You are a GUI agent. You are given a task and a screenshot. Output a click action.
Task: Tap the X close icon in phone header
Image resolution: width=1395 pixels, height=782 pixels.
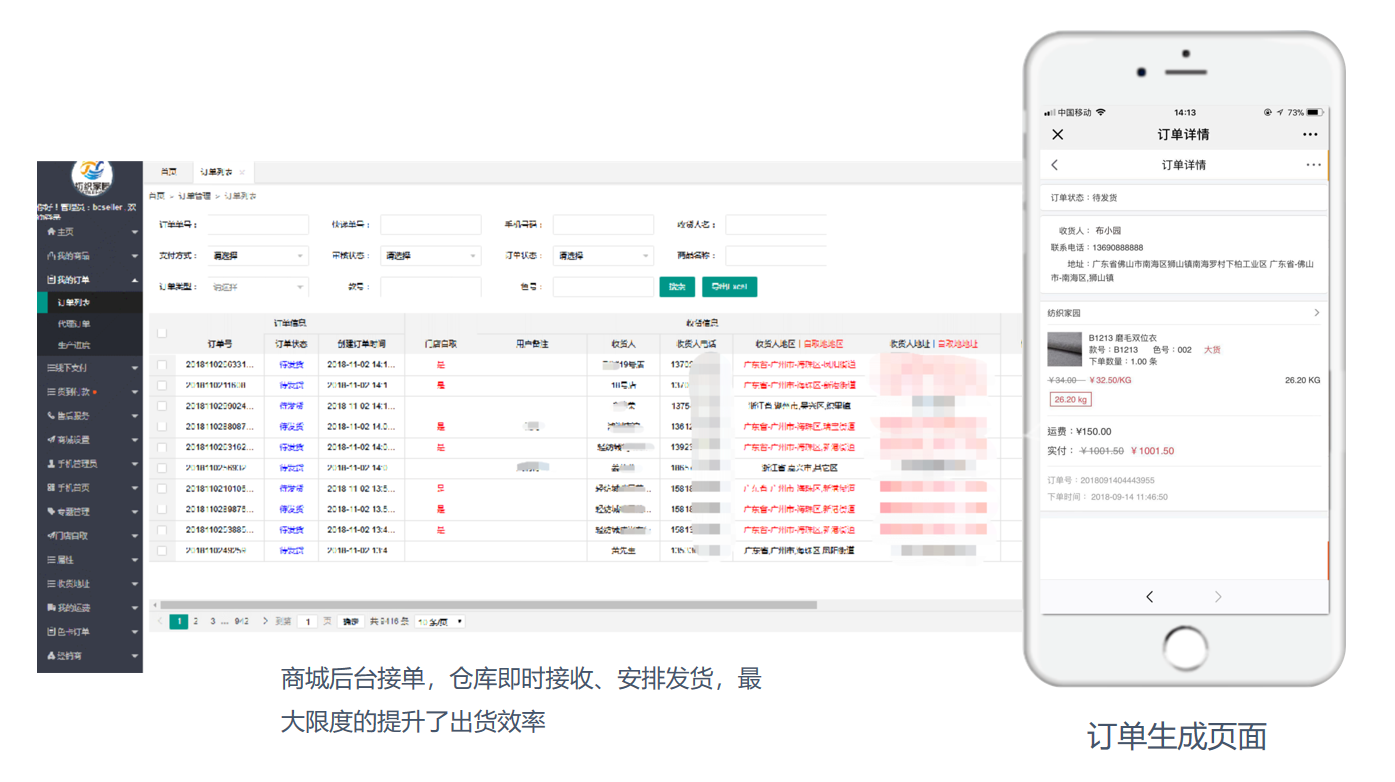pos(1058,134)
